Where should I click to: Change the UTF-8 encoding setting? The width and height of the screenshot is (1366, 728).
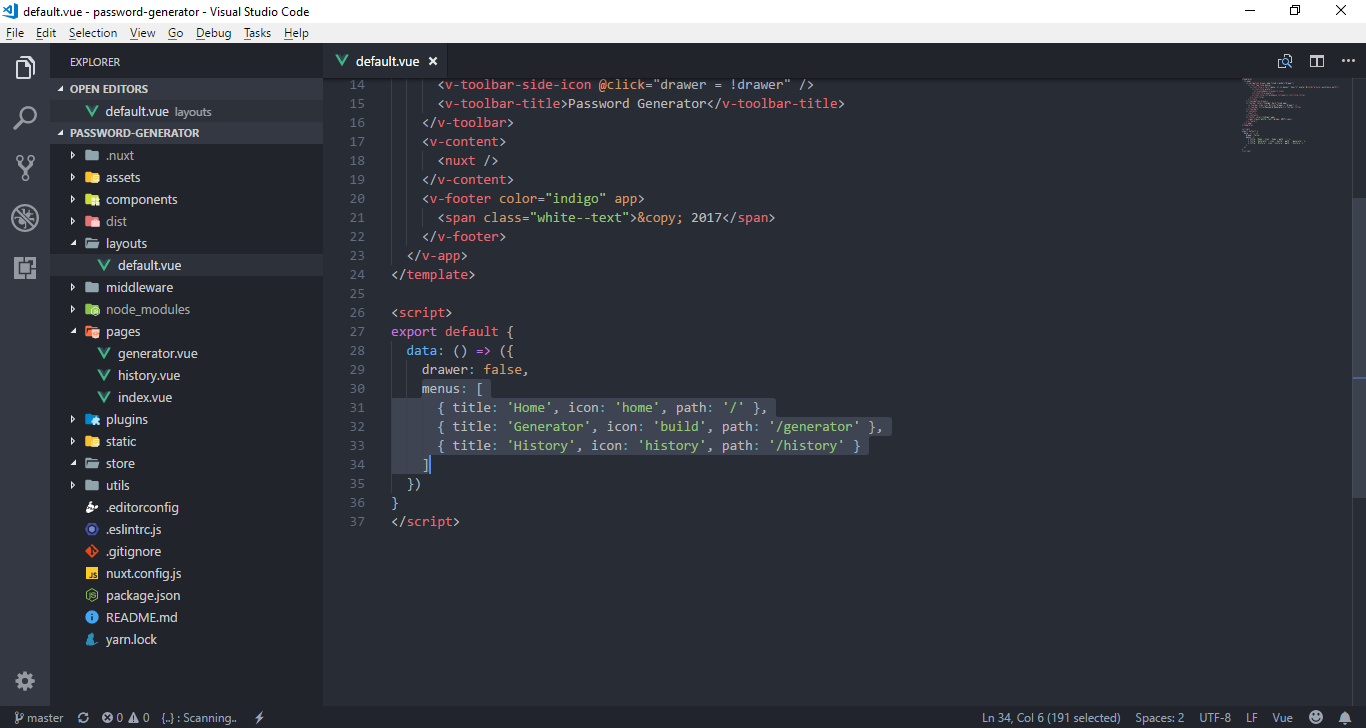1215,717
